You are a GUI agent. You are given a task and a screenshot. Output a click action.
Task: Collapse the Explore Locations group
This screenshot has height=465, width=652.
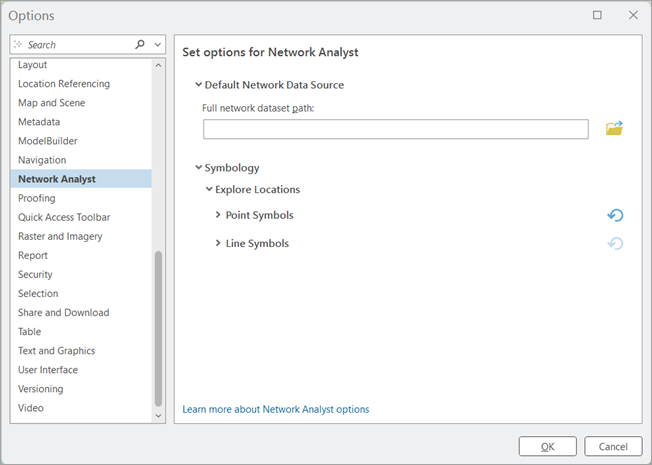coord(209,189)
